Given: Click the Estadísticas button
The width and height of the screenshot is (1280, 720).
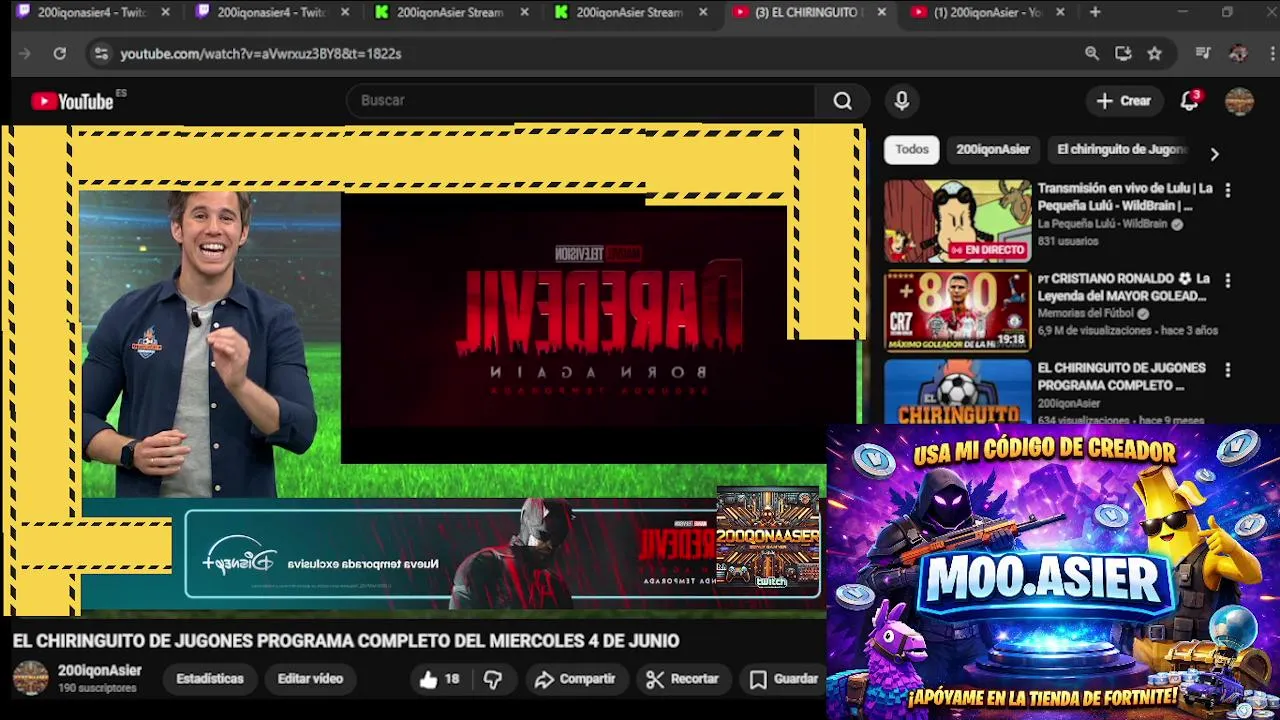Looking at the screenshot, I should pos(210,679).
